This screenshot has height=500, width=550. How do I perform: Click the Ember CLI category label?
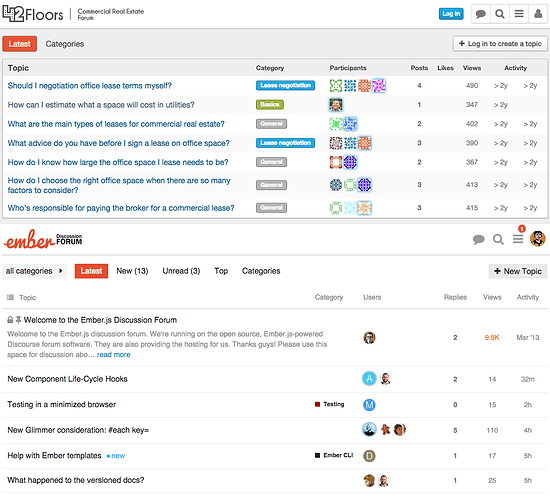pos(334,455)
